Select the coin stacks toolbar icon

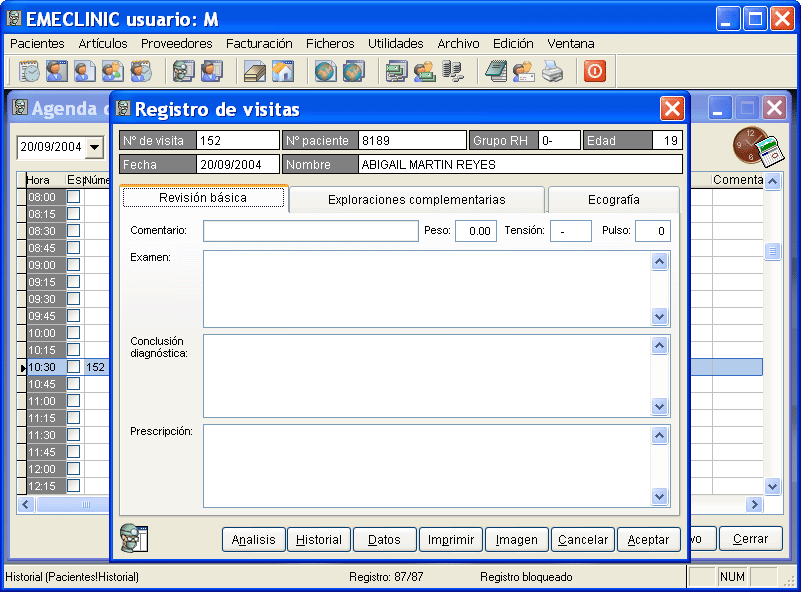tap(453, 71)
